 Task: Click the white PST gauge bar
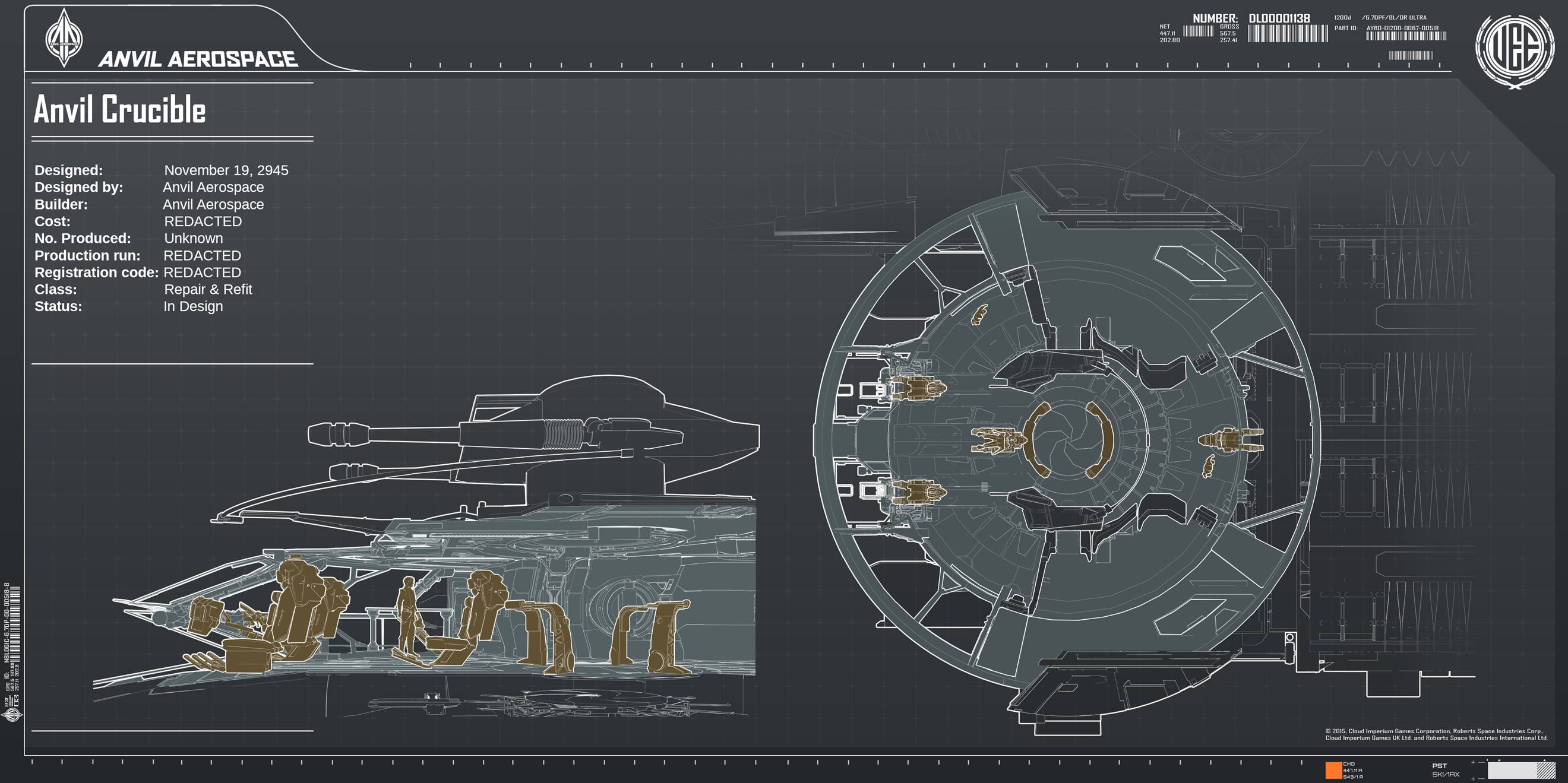coord(1513,770)
